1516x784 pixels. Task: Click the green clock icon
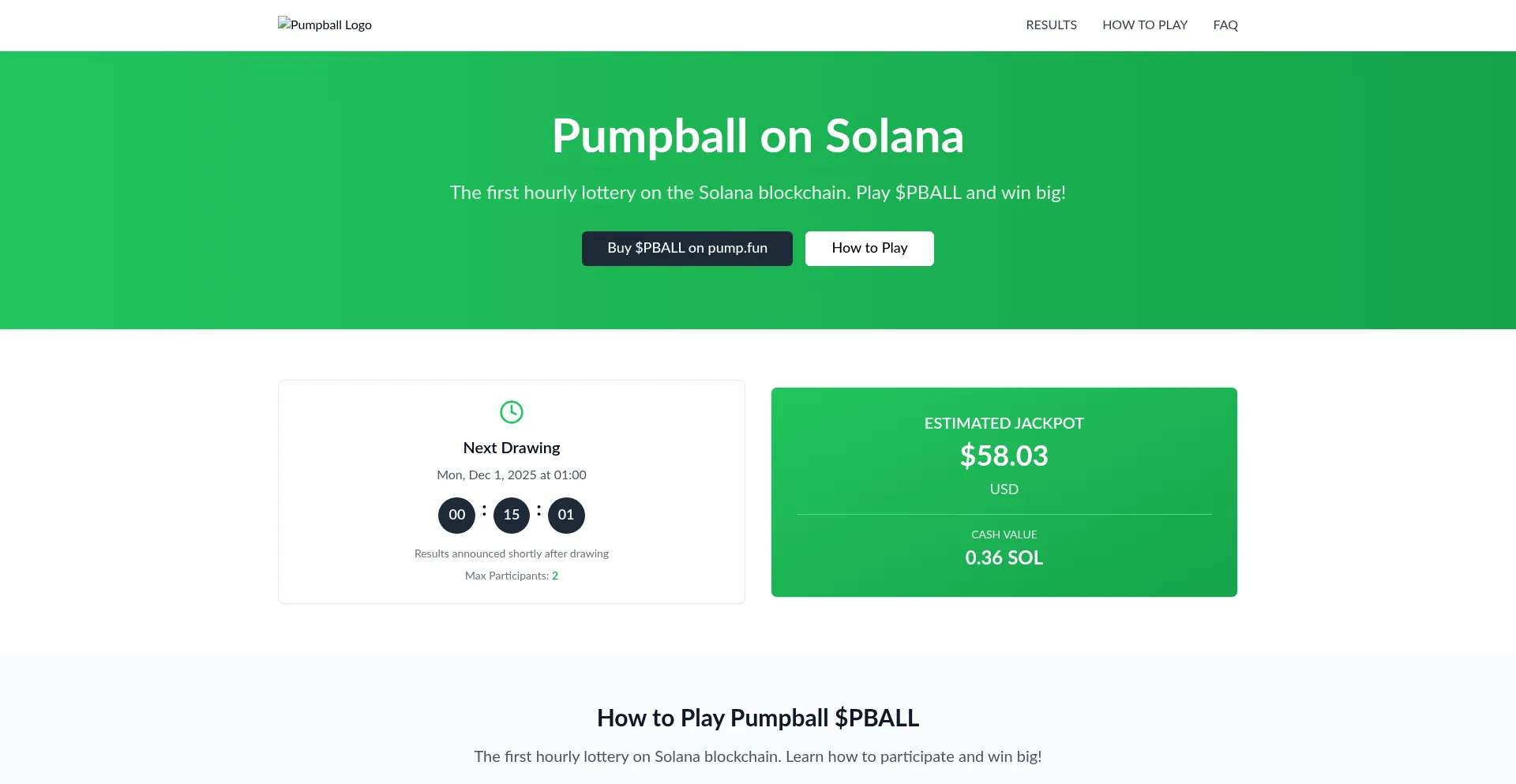pos(512,411)
